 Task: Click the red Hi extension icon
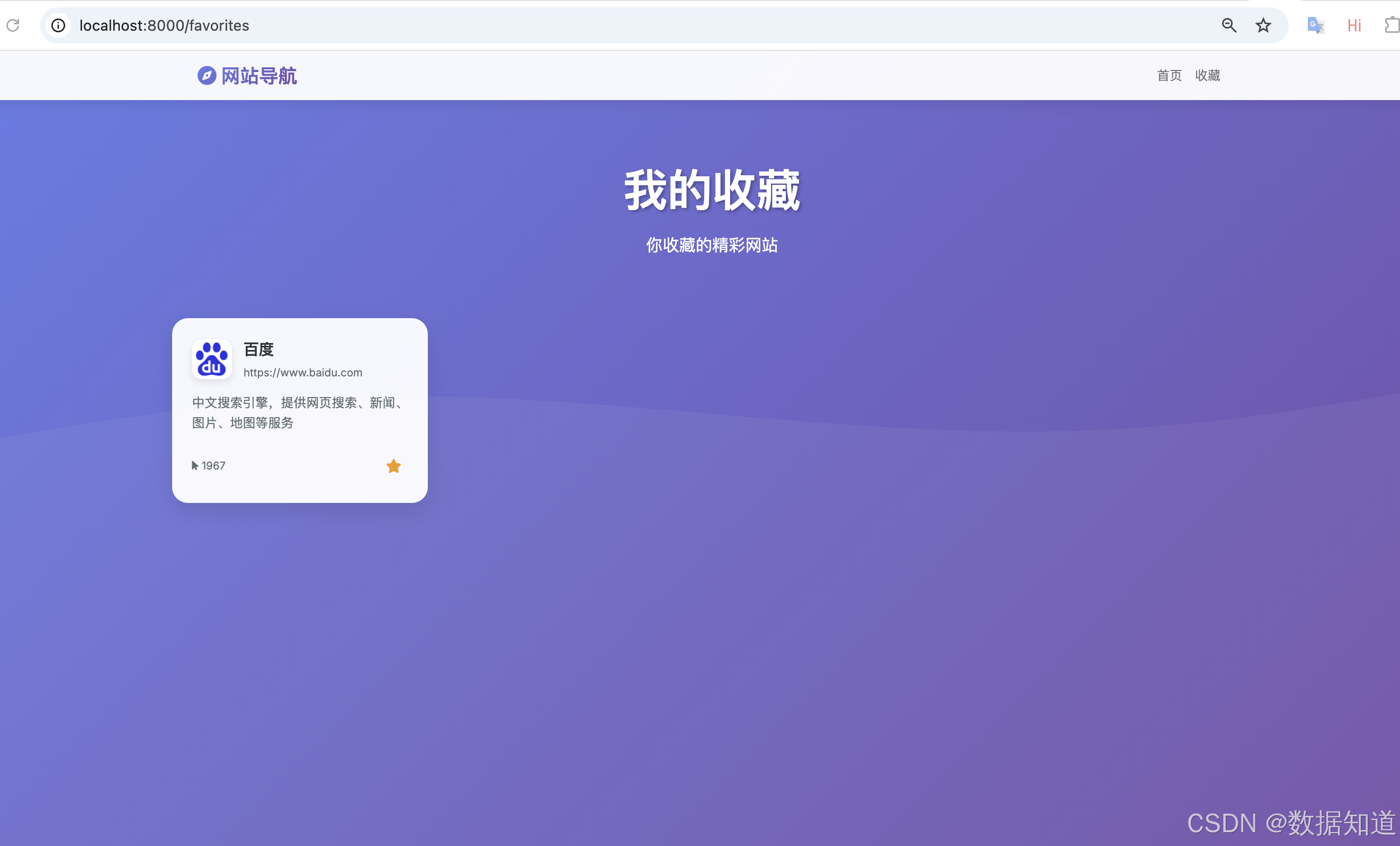tap(1354, 25)
